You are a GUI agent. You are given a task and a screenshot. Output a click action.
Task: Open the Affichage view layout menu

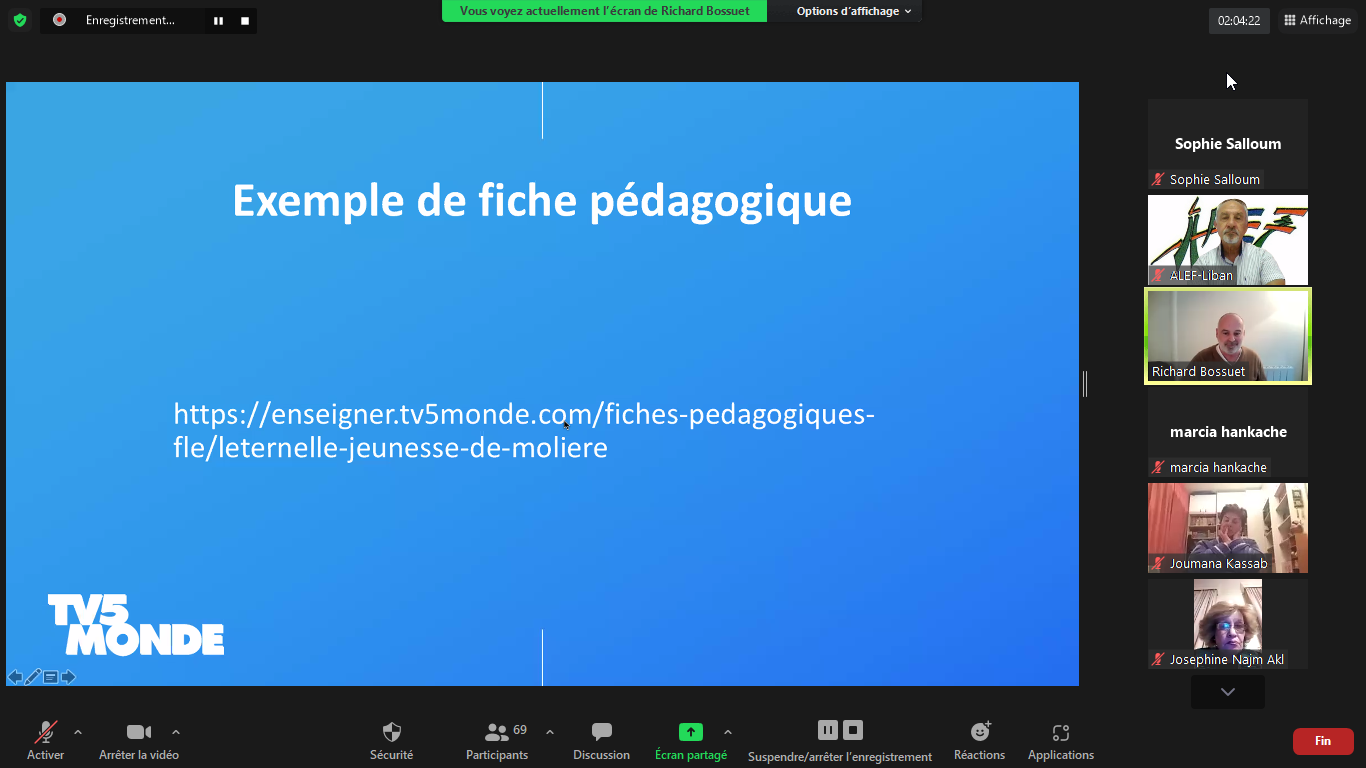[1317, 20]
